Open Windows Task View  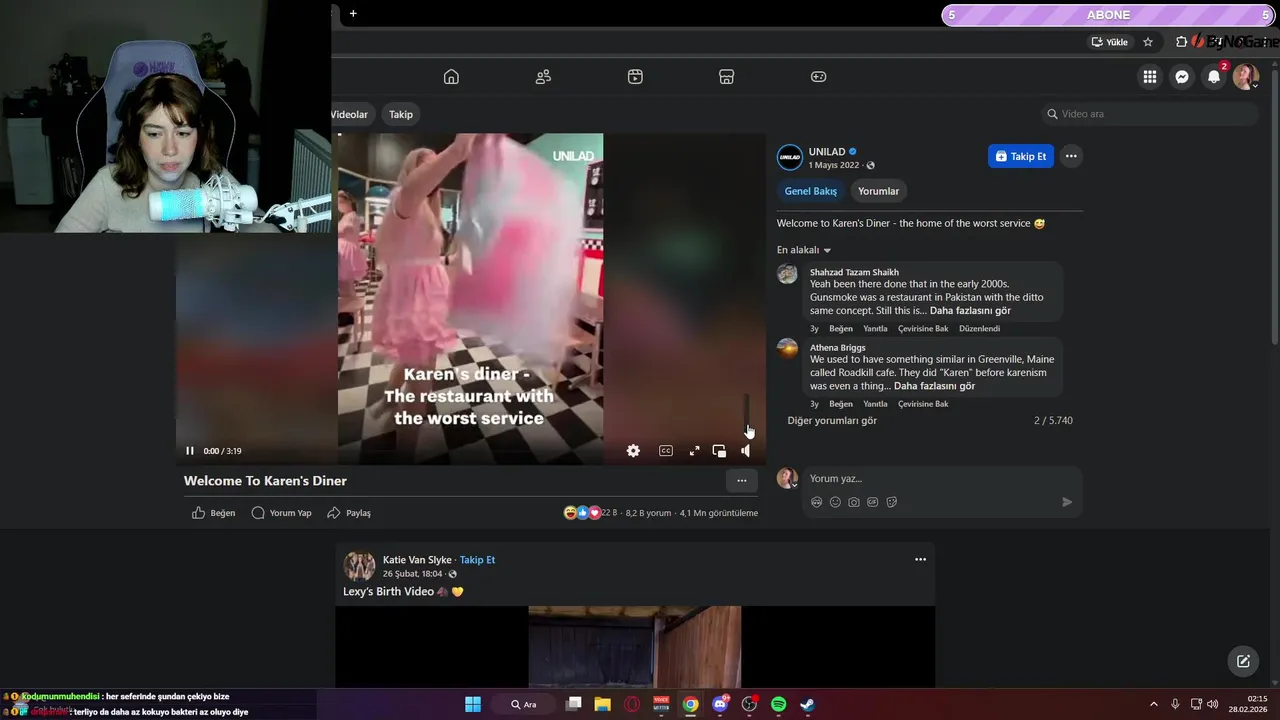(x=573, y=704)
